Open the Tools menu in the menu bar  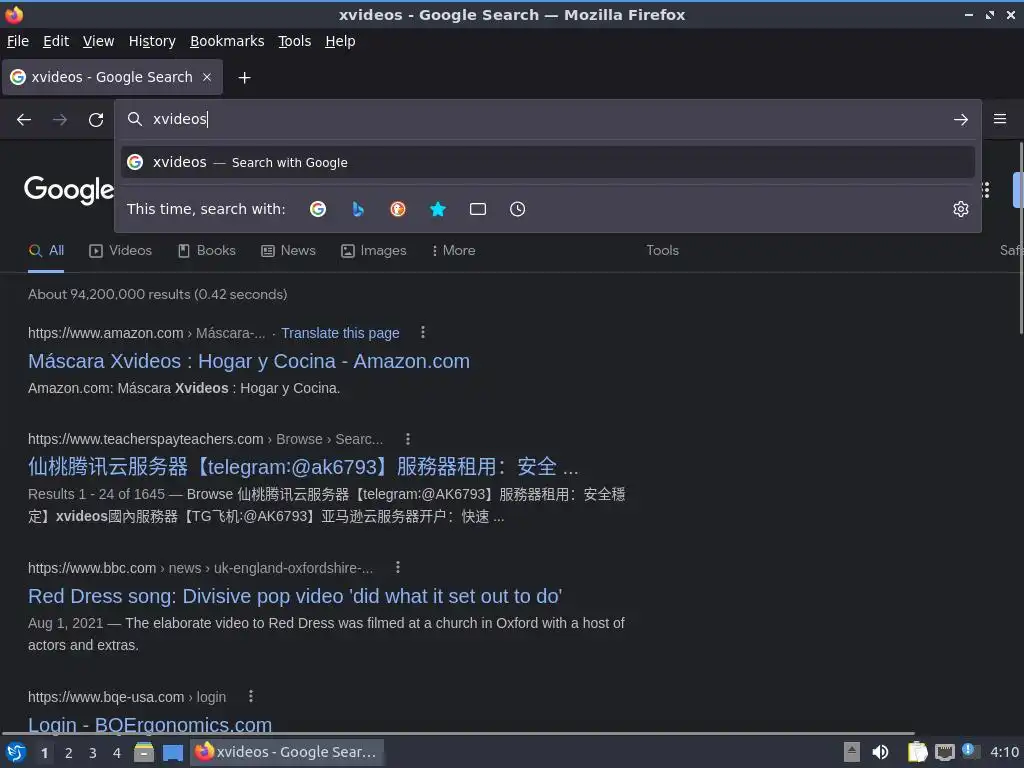pos(295,41)
